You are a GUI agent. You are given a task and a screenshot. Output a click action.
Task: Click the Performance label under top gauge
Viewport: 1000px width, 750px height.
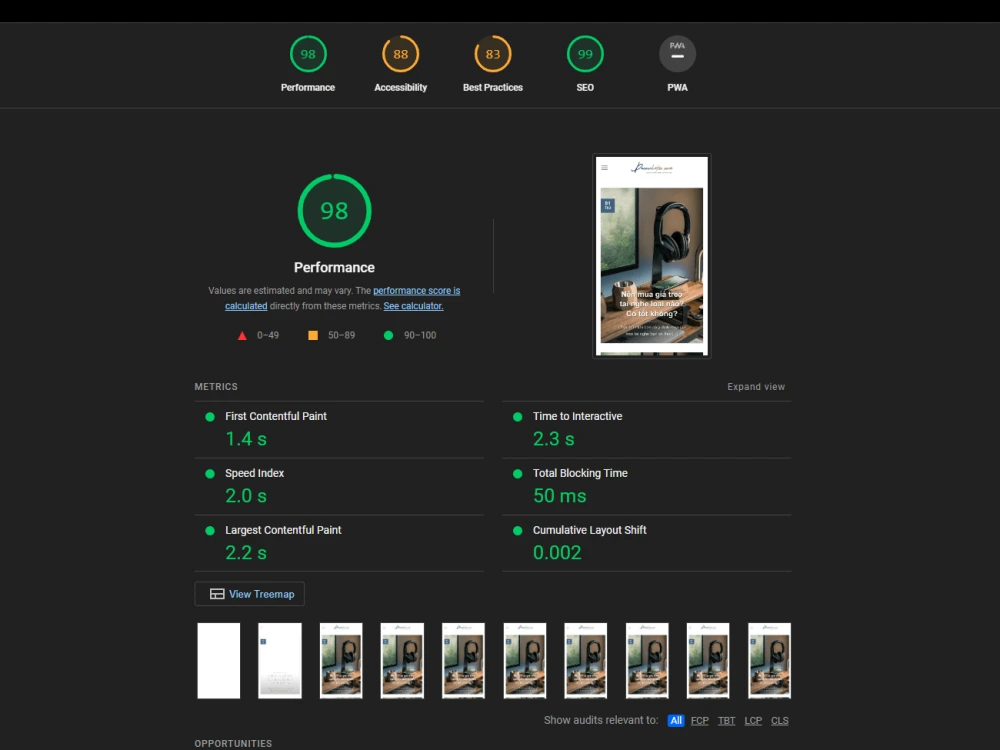(x=308, y=87)
